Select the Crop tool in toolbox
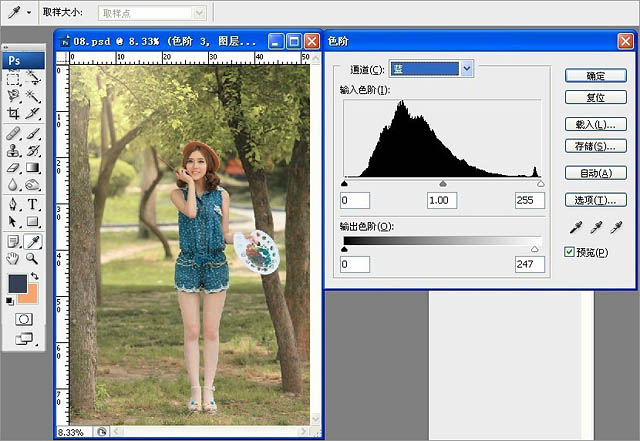The width and height of the screenshot is (640, 441). click(x=13, y=114)
